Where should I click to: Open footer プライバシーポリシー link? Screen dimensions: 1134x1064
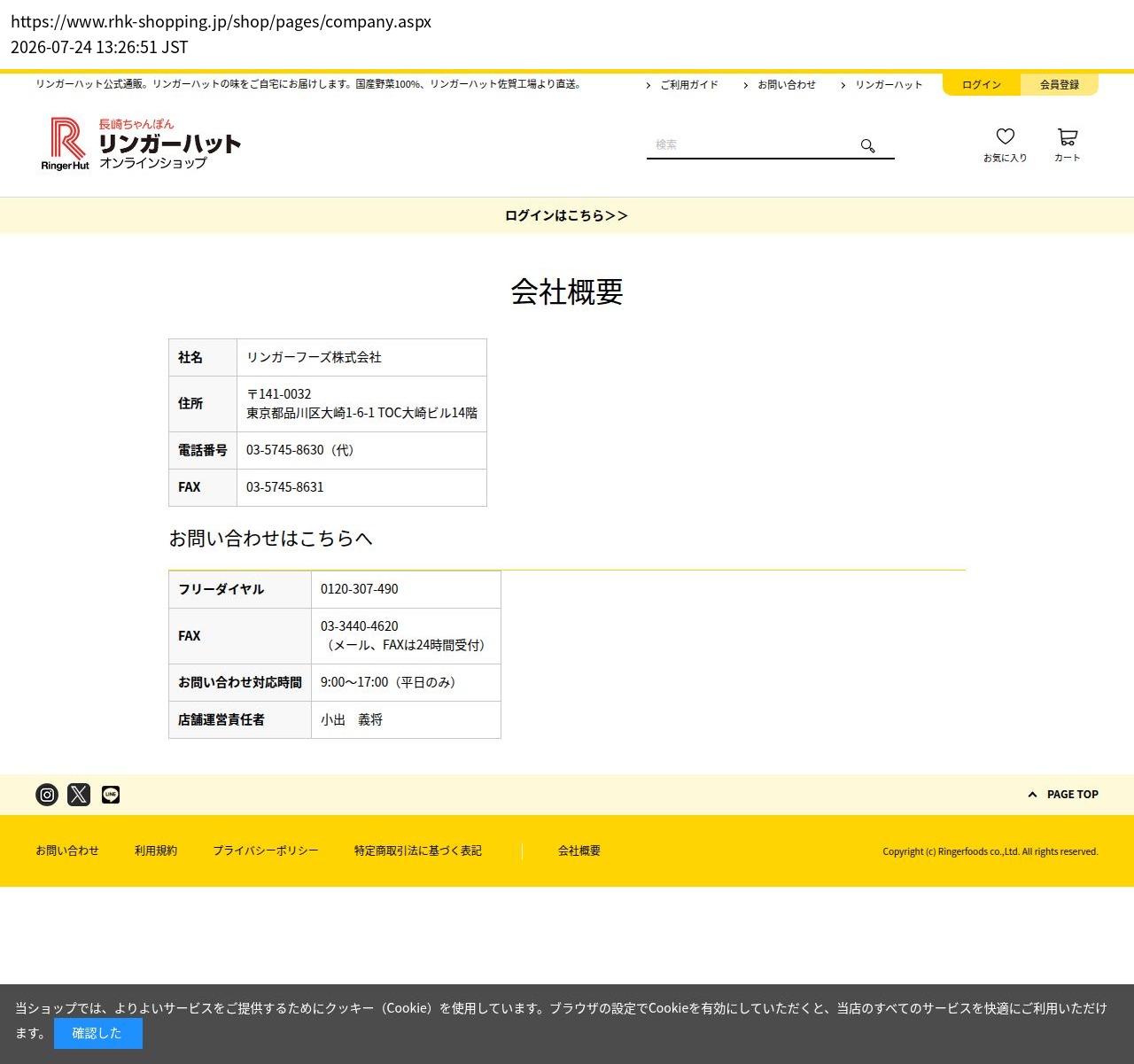(x=266, y=850)
